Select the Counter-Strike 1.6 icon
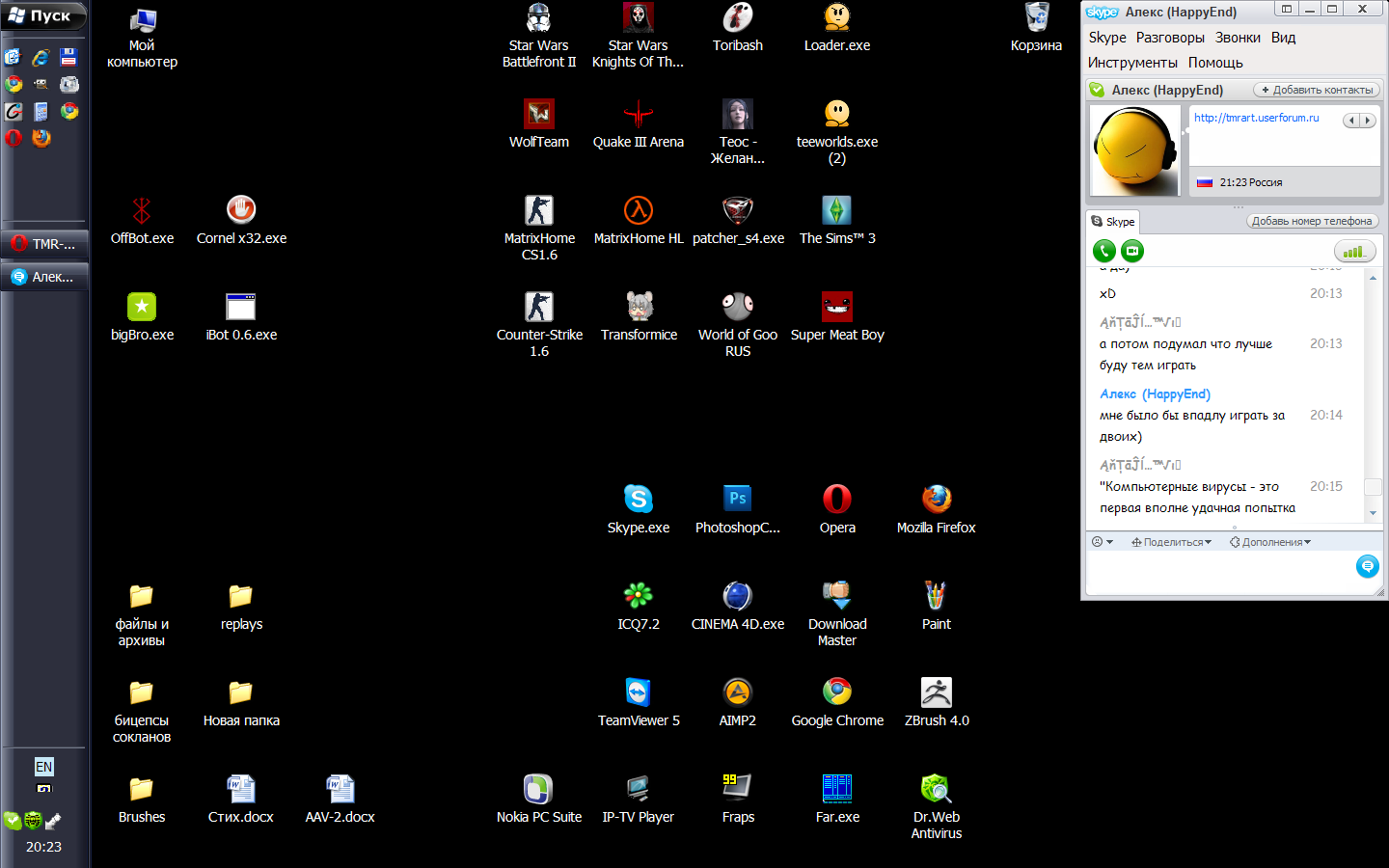This screenshot has height=868, width=1389. 539,325
